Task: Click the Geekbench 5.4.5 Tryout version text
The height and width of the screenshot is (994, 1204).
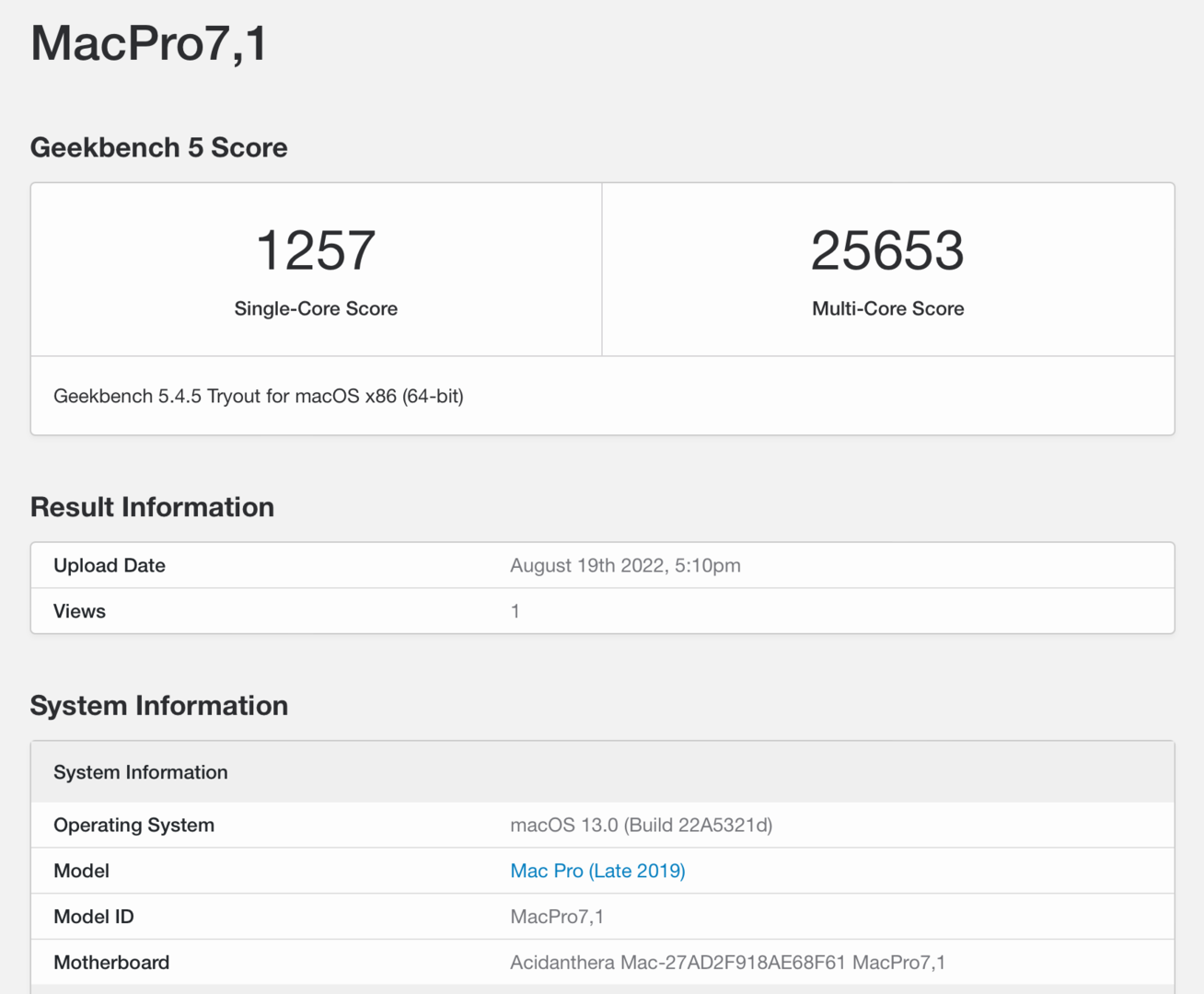Action: [259, 396]
